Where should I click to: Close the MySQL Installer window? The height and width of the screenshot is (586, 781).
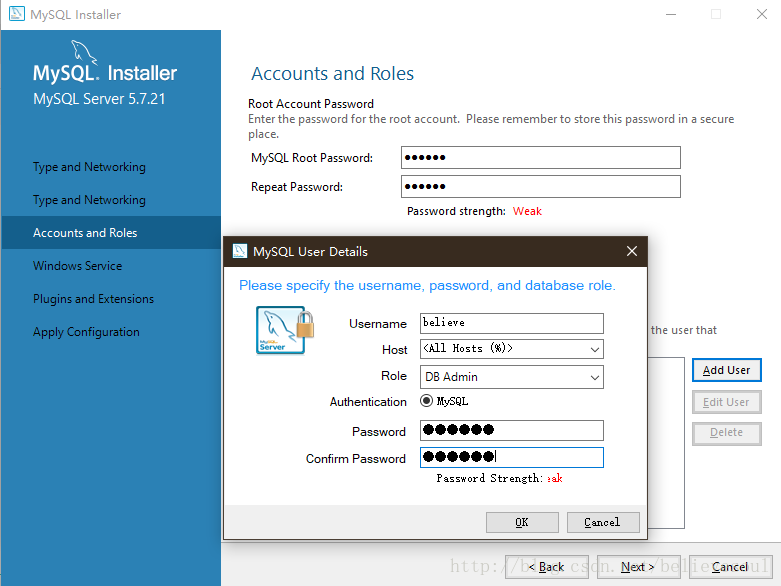pyautogui.click(x=762, y=14)
